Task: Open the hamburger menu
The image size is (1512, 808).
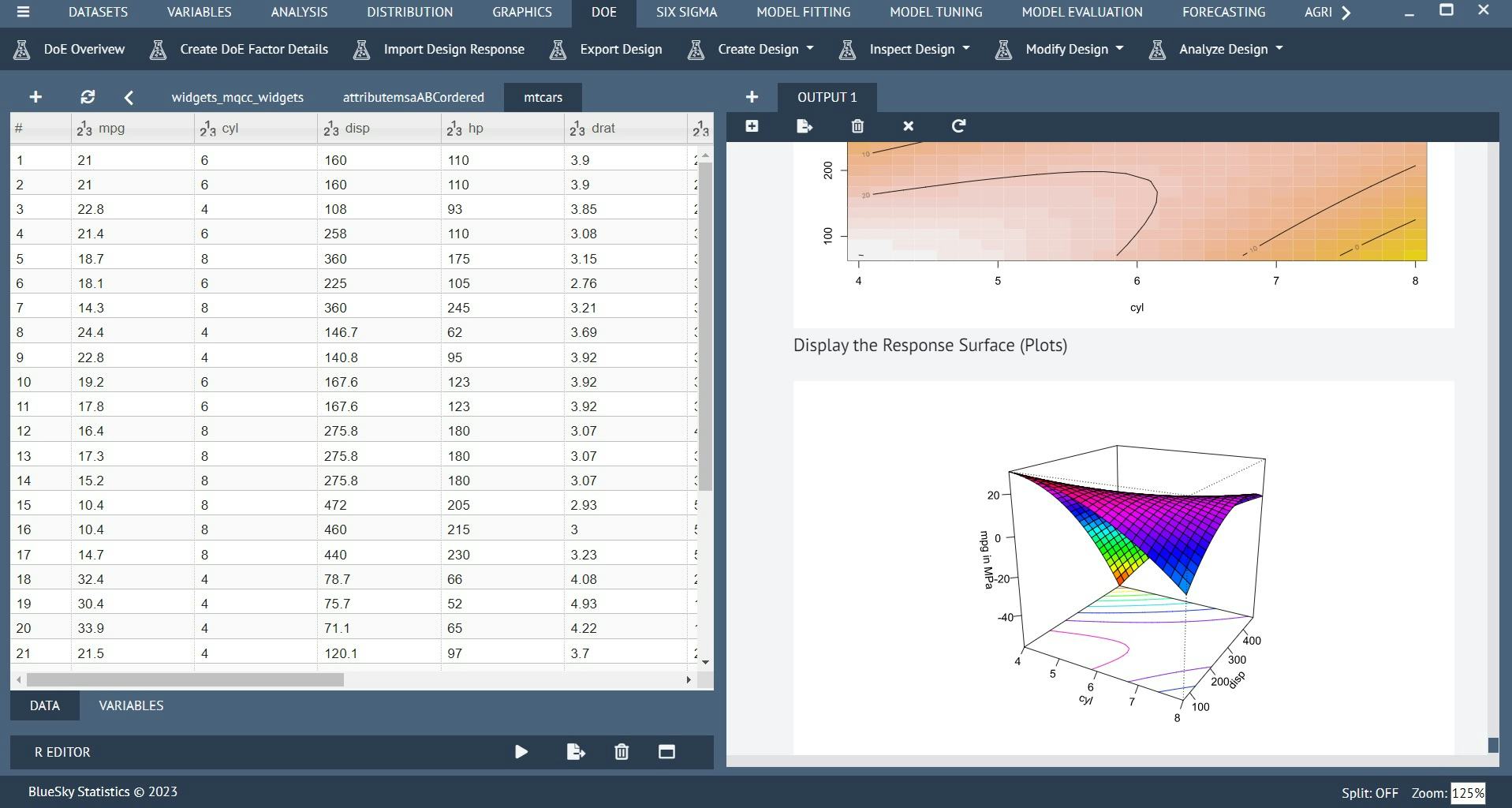Action: 23,12
